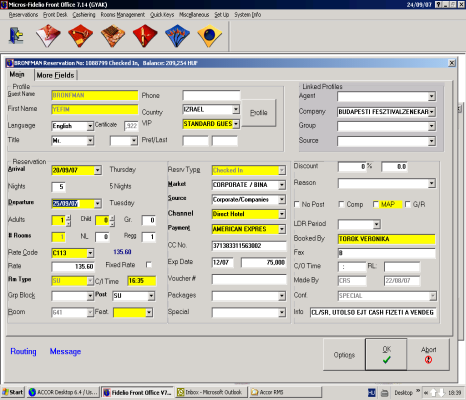Open the Front Desk menu
The height and width of the screenshot is (400, 466).
tap(55, 15)
